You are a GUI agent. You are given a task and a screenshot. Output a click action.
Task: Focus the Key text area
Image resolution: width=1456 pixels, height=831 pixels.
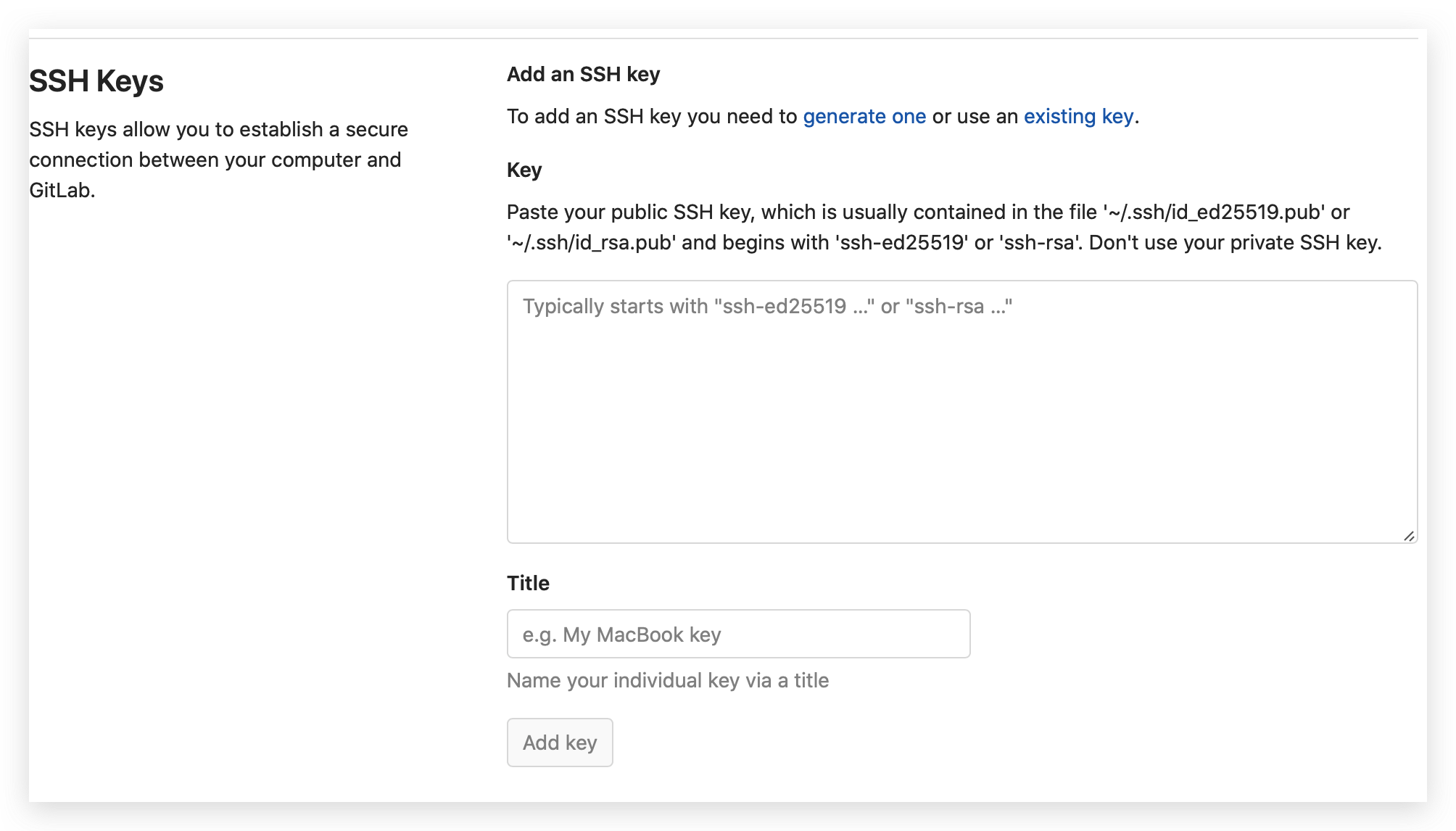tap(962, 412)
